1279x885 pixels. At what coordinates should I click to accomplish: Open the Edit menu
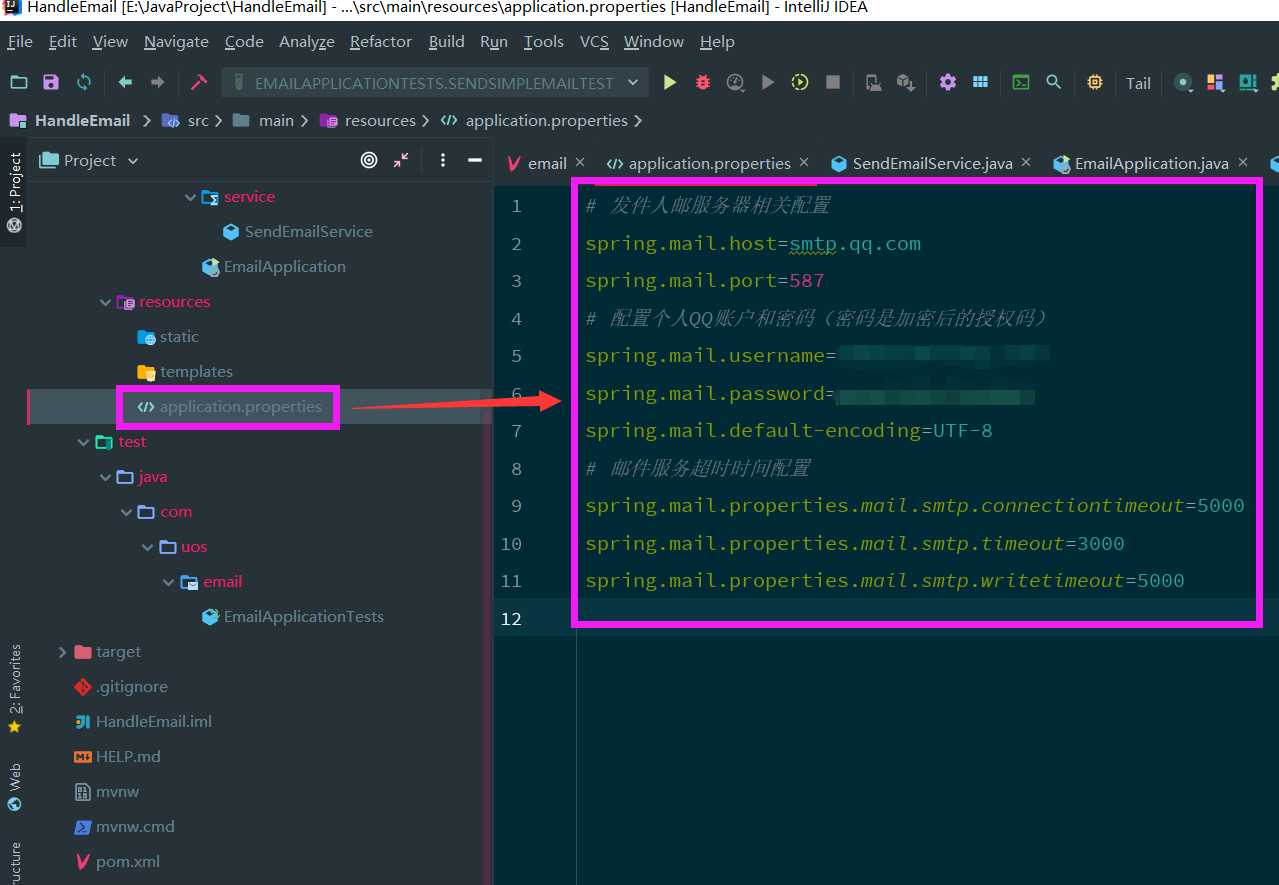62,41
